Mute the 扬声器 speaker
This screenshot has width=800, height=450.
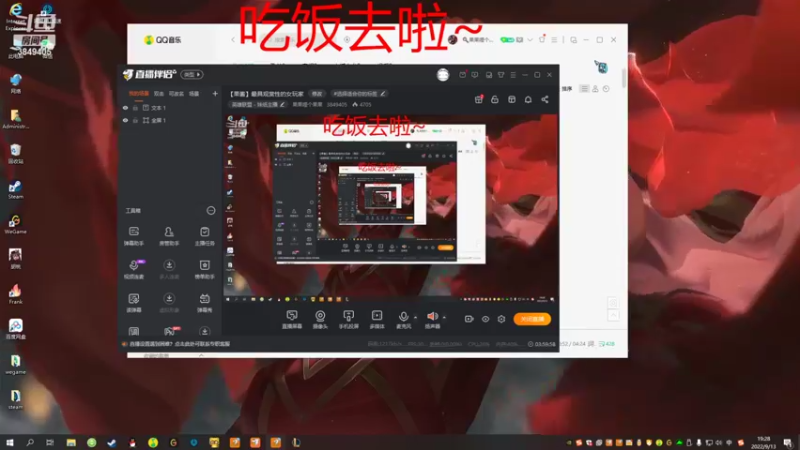[x=432, y=319]
